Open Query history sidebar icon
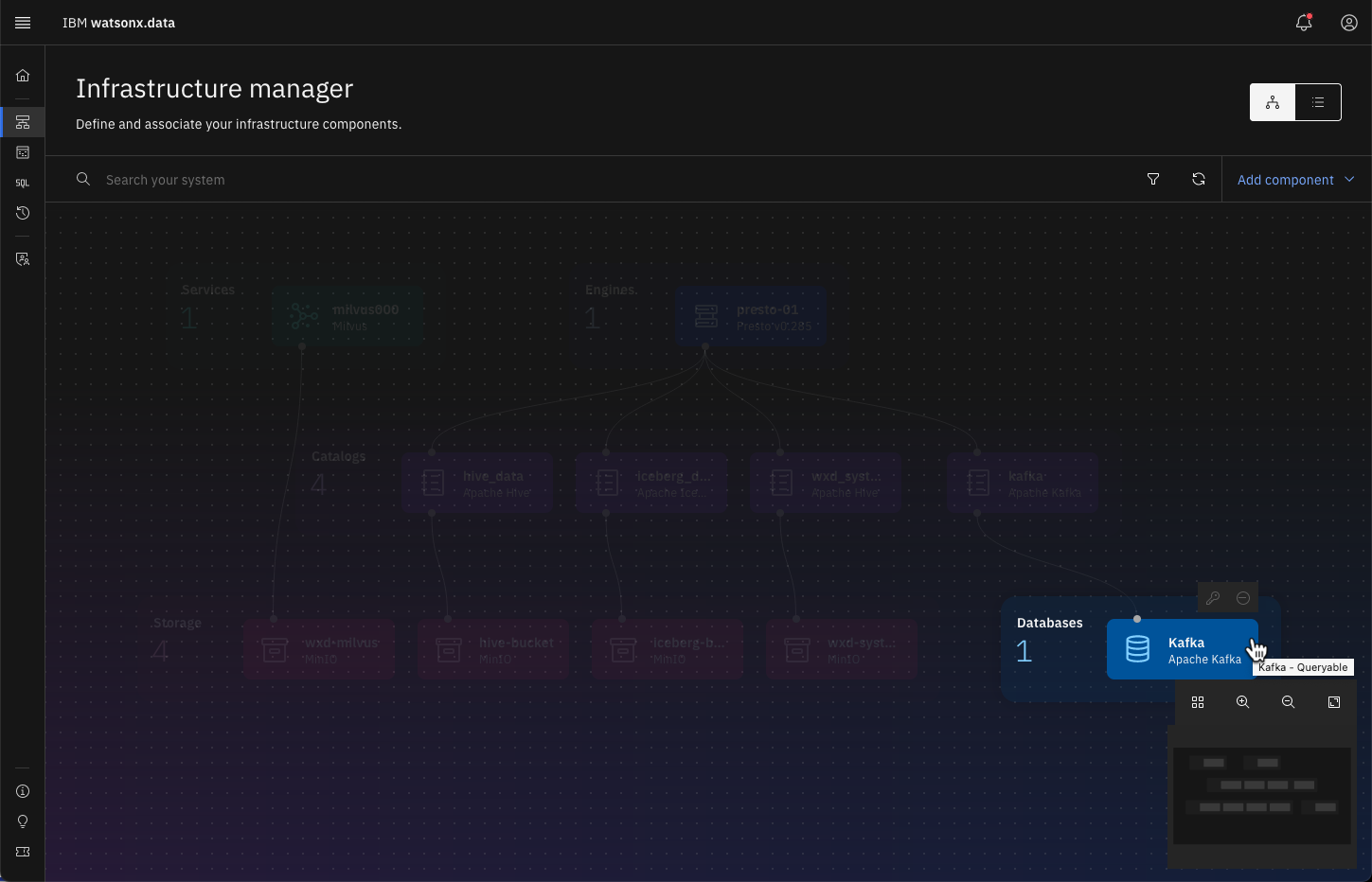 (x=23, y=213)
